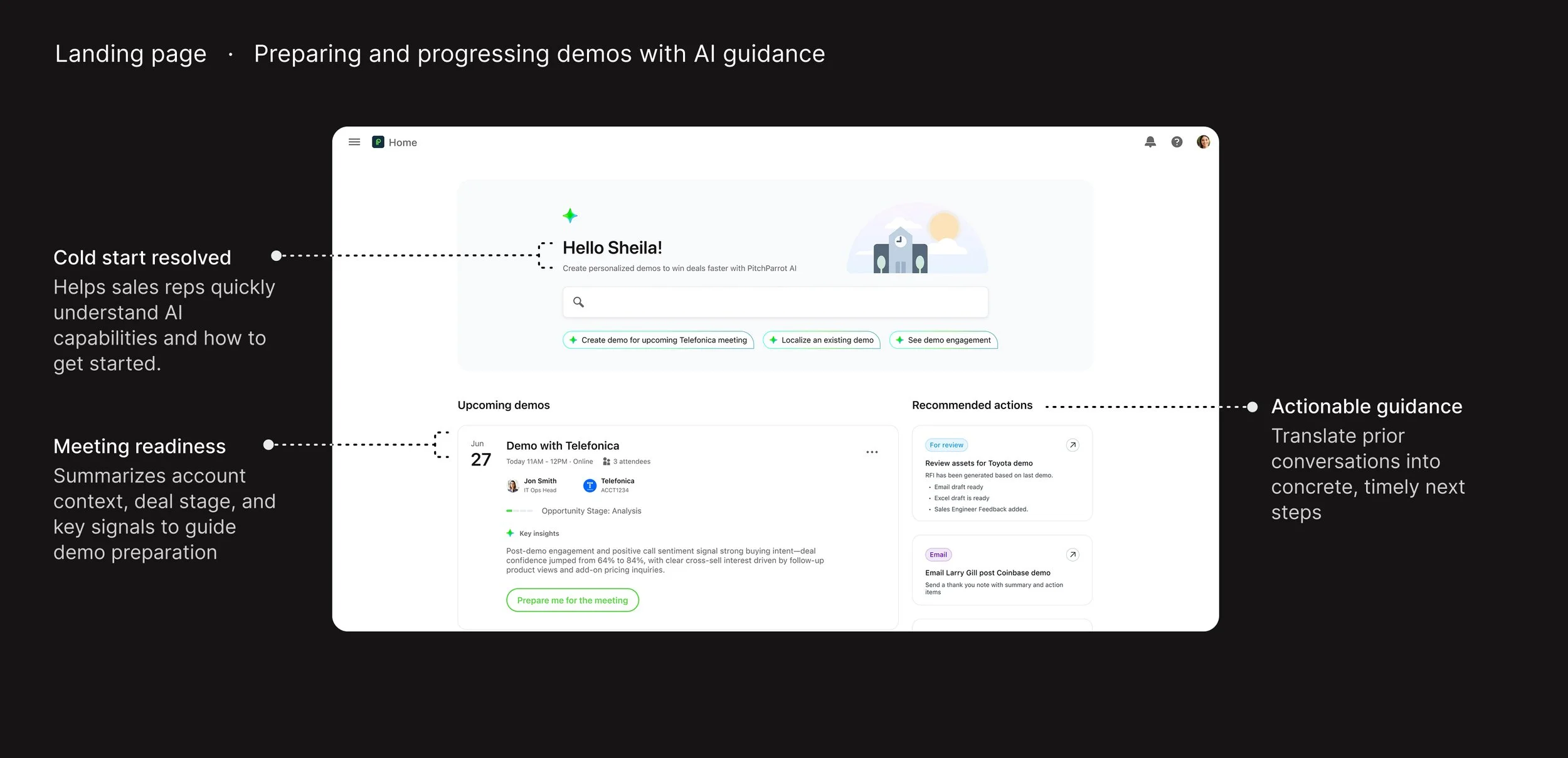Click the Jun 27 date
Image resolution: width=1568 pixels, height=758 pixels.
click(x=480, y=454)
